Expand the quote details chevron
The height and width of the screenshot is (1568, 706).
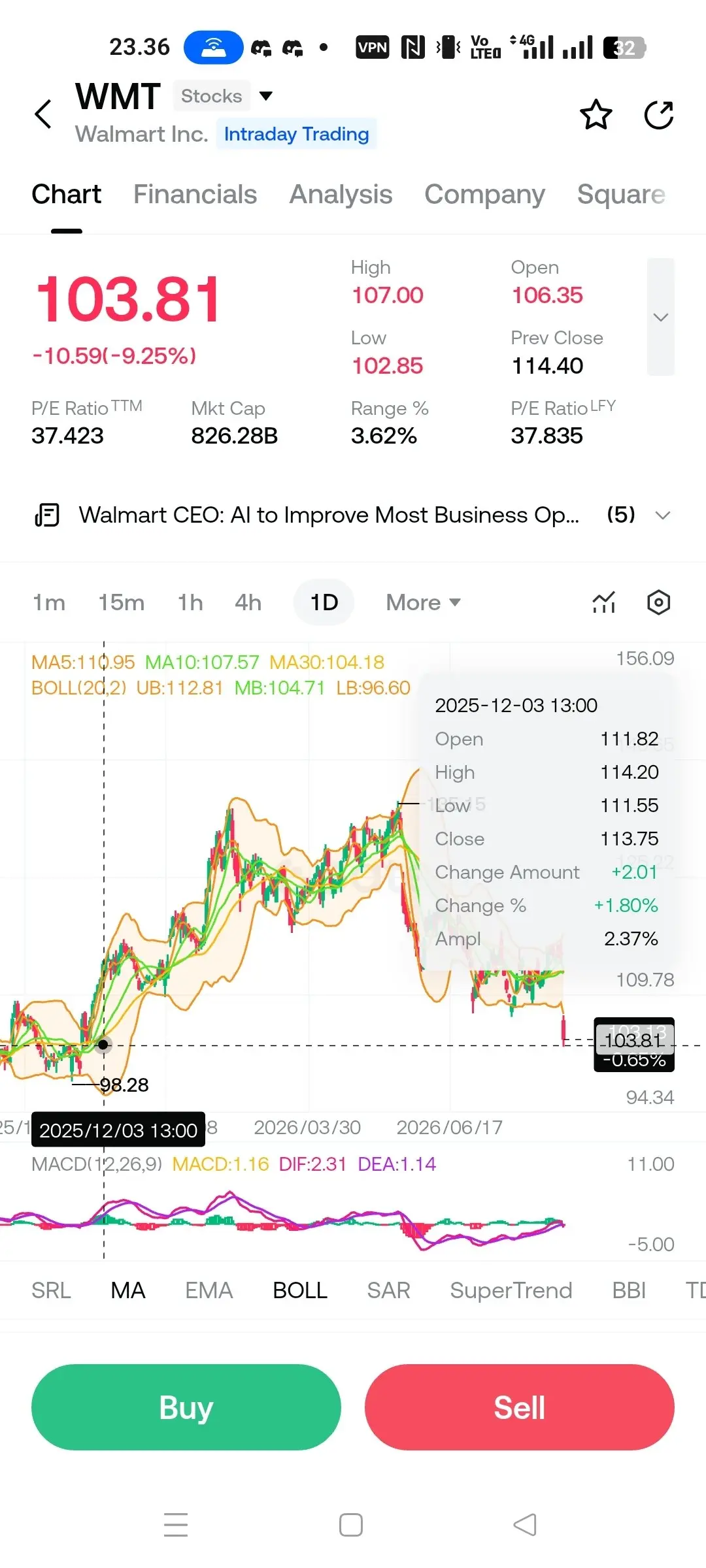point(661,317)
